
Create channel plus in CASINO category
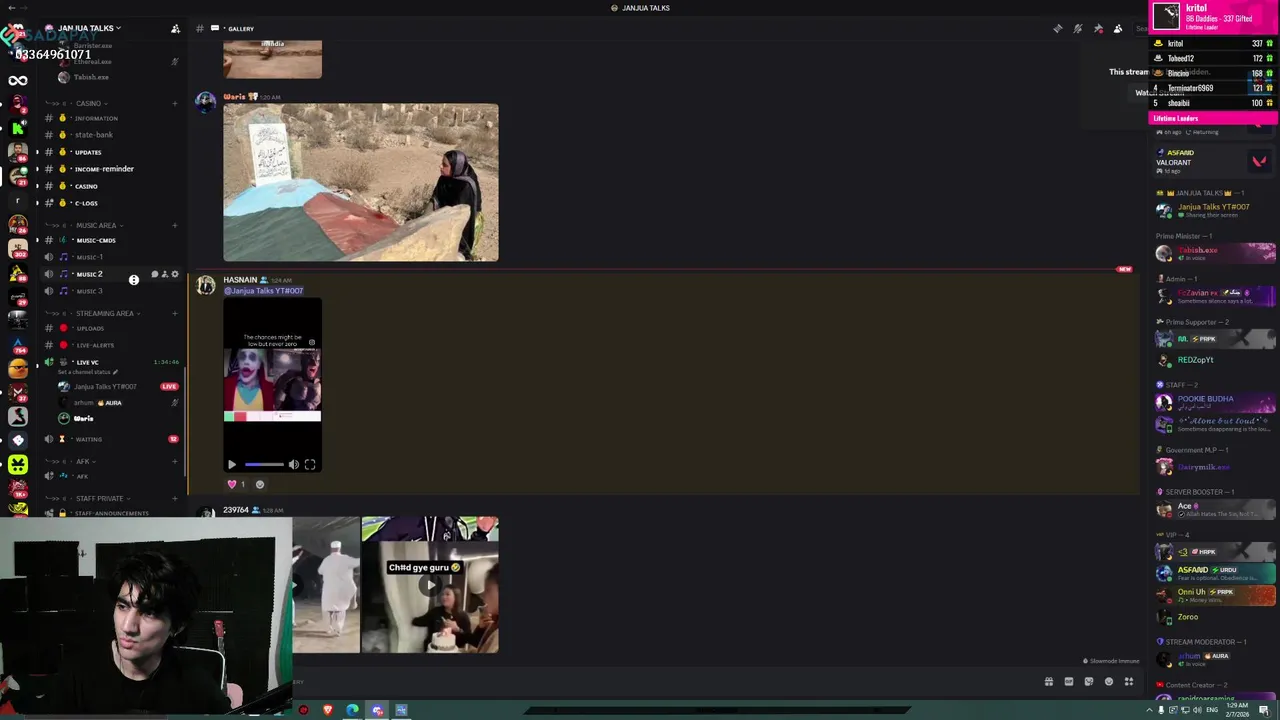tap(174, 103)
